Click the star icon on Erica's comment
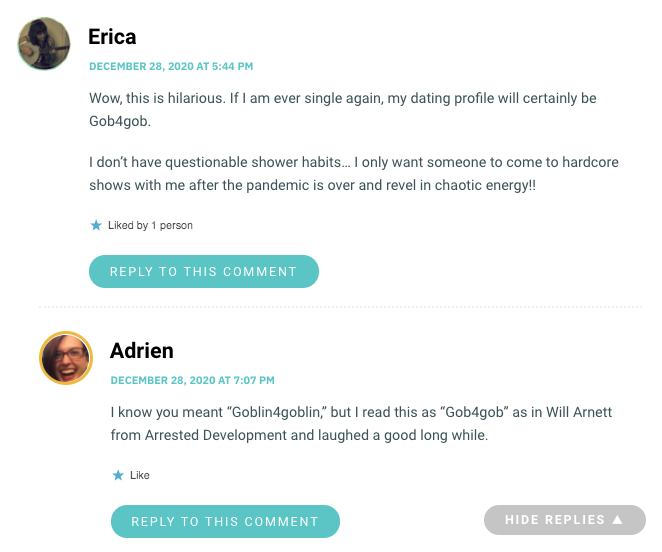 [x=96, y=225]
